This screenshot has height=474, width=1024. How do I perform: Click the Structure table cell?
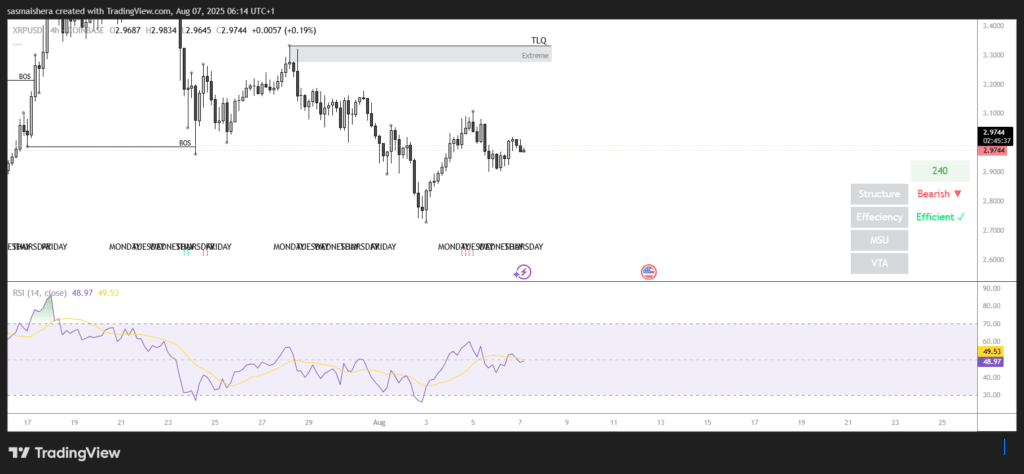coord(879,194)
